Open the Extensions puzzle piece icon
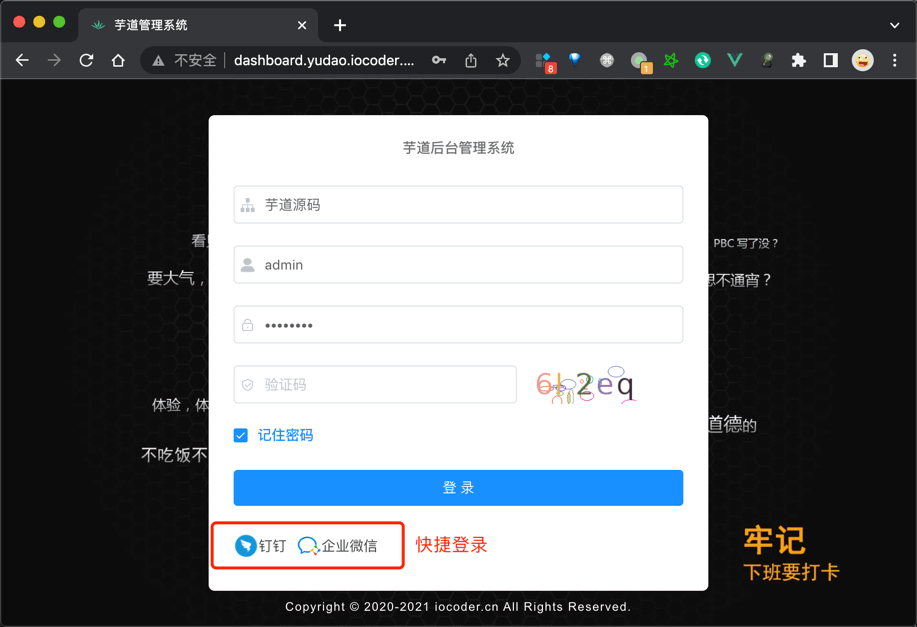The width and height of the screenshot is (917, 627). point(798,60)
